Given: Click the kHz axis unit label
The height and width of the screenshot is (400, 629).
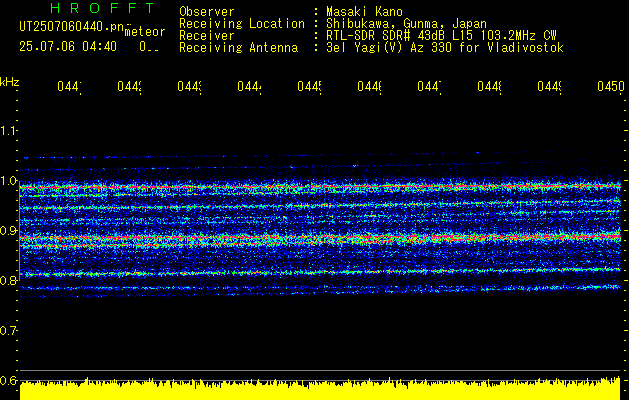Looking at the screenshot, I should point(10,82).
